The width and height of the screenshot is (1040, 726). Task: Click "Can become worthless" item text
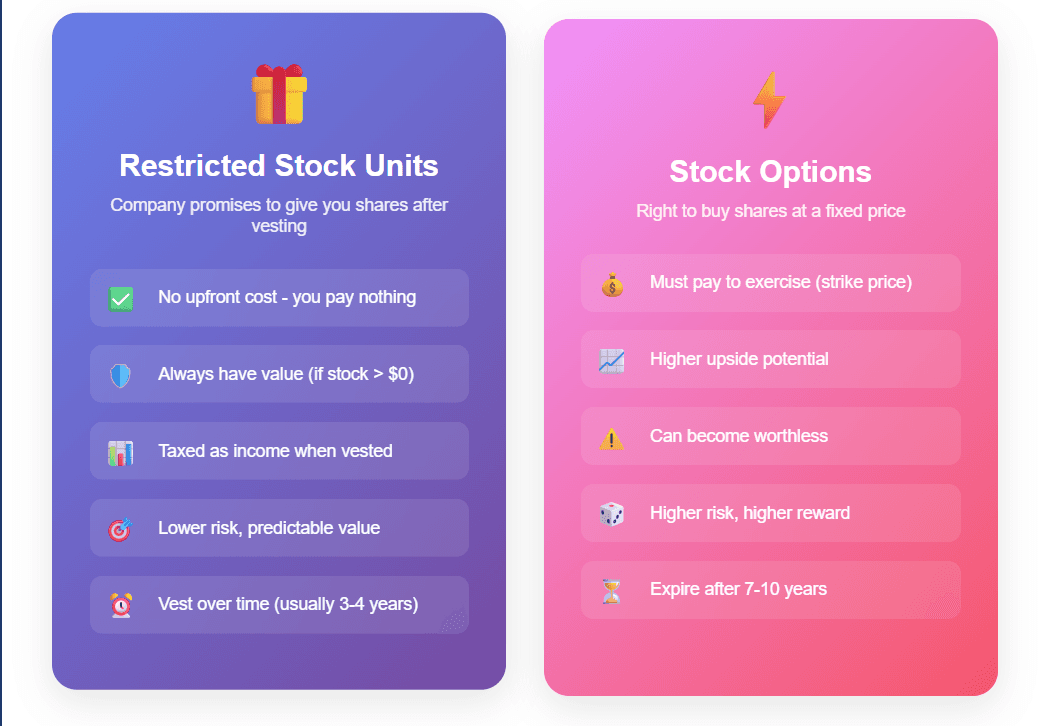pos(739,436)
